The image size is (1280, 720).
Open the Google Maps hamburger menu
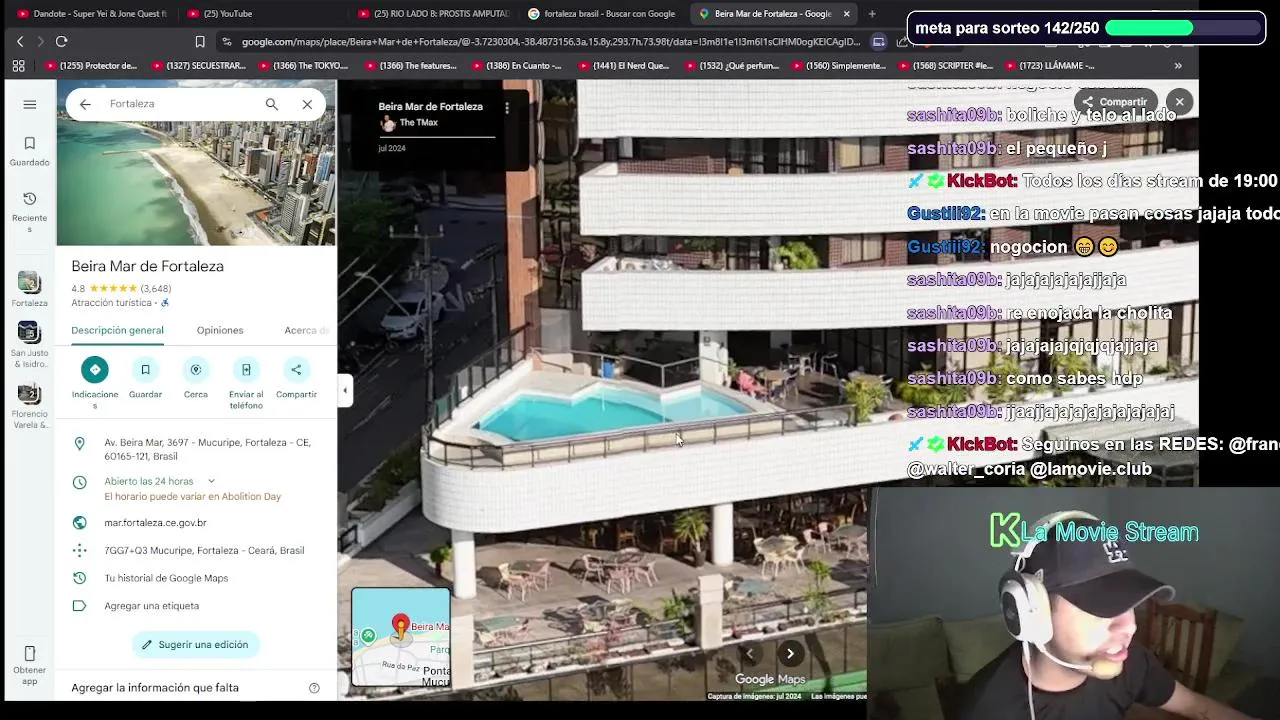30,104
